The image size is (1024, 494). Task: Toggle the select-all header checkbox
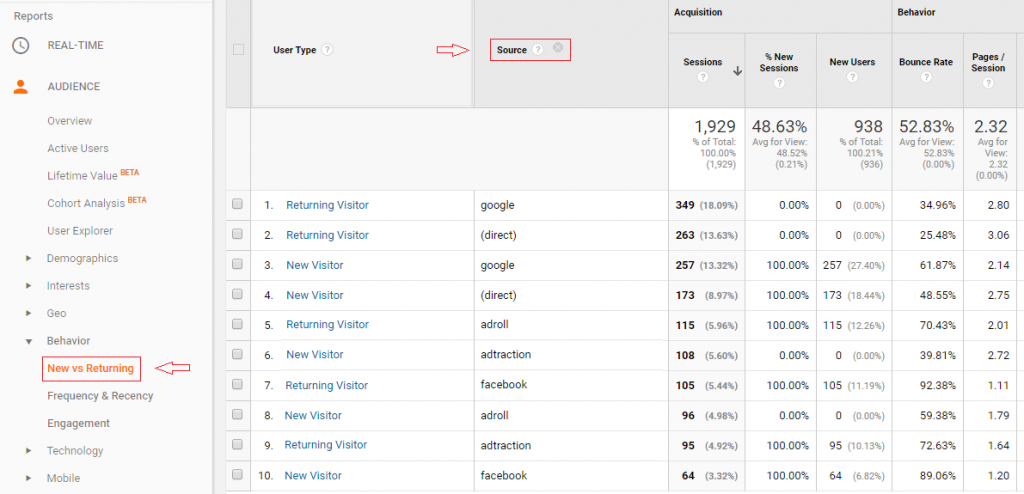(238, 50)
